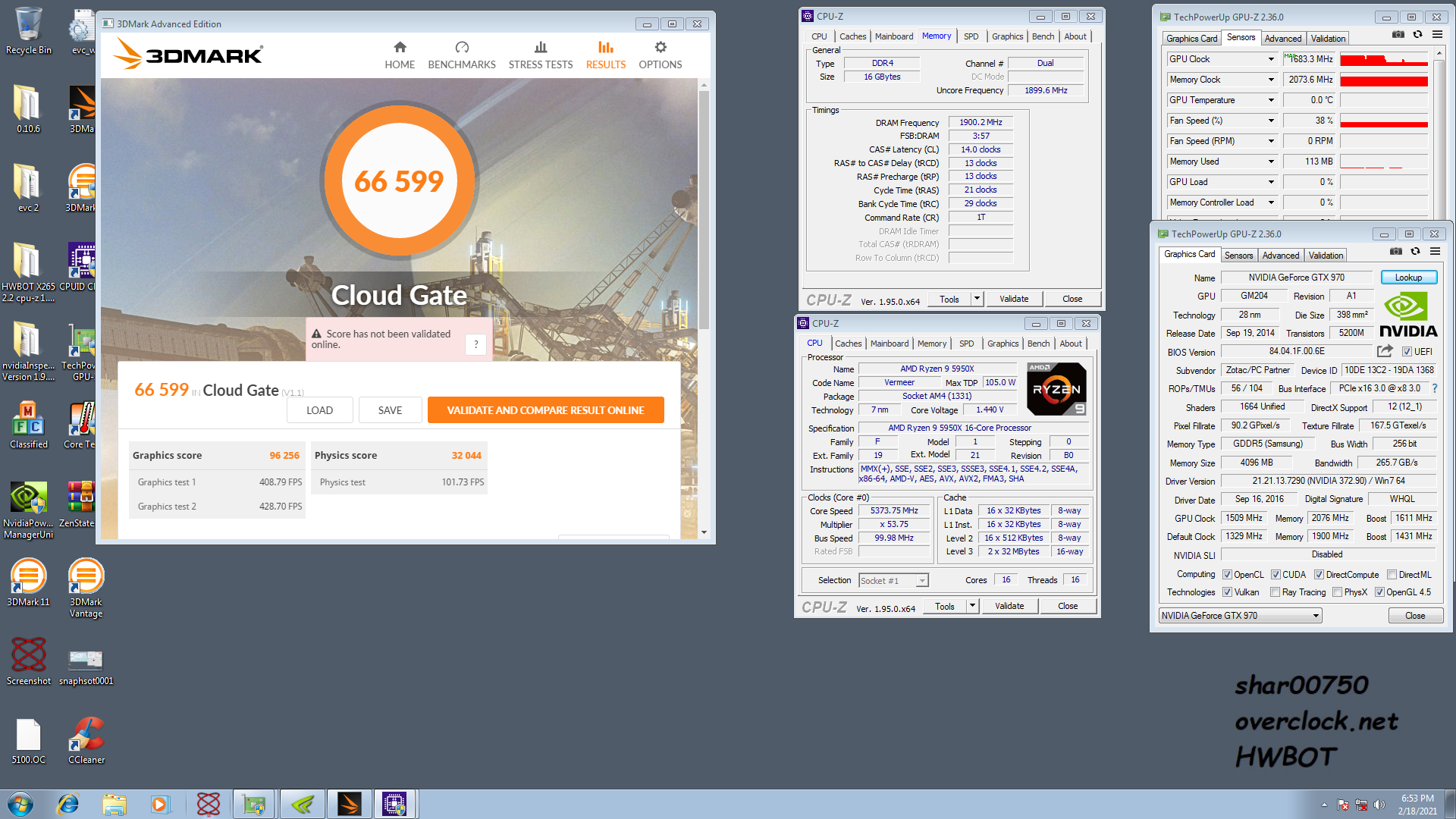Click the LOAD button in 3DMark
The width and height of the screenshot is (1456, 819).
(319, 410)
